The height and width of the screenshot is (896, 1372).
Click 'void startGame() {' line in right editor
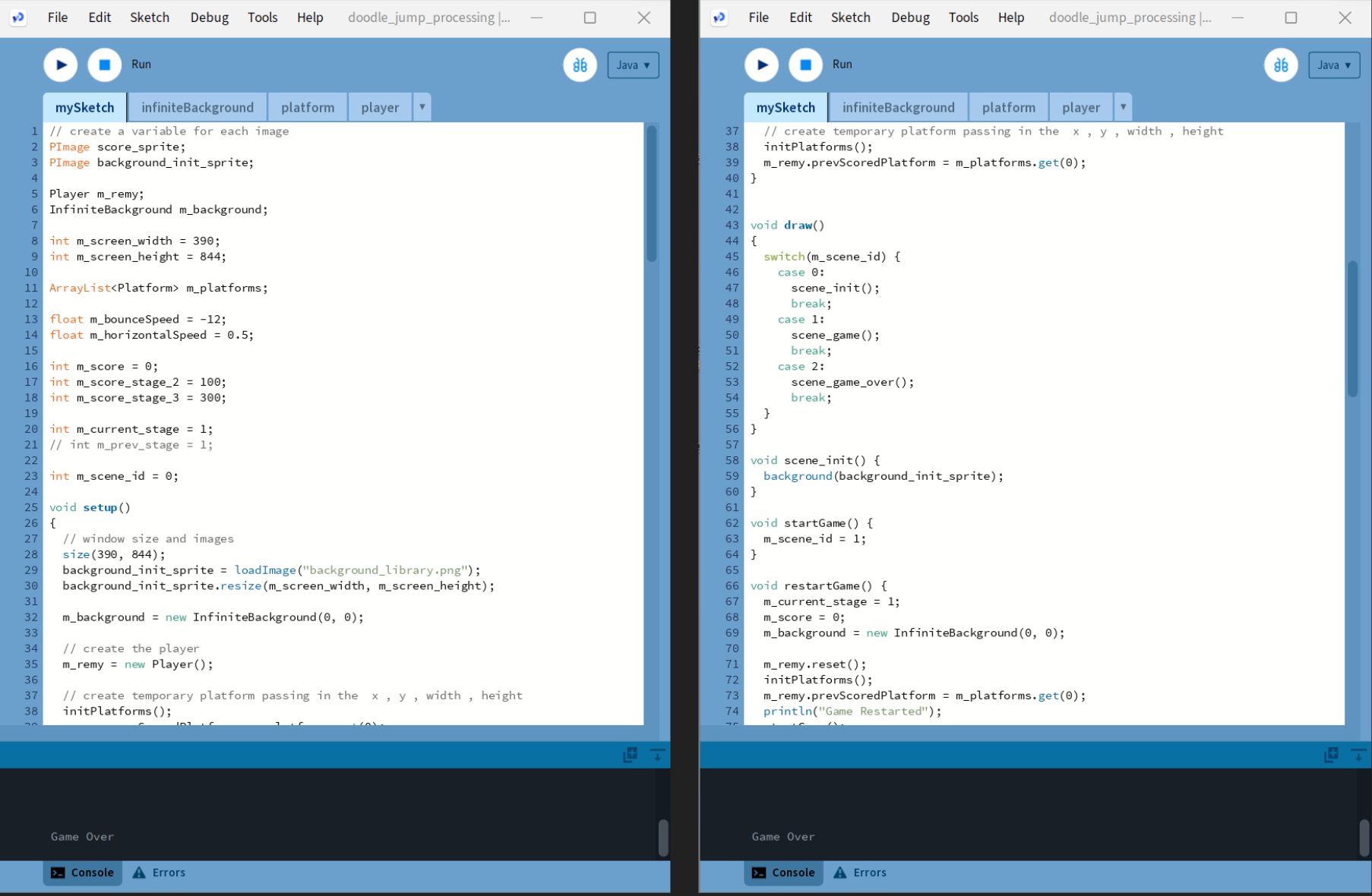coord(811,523)
